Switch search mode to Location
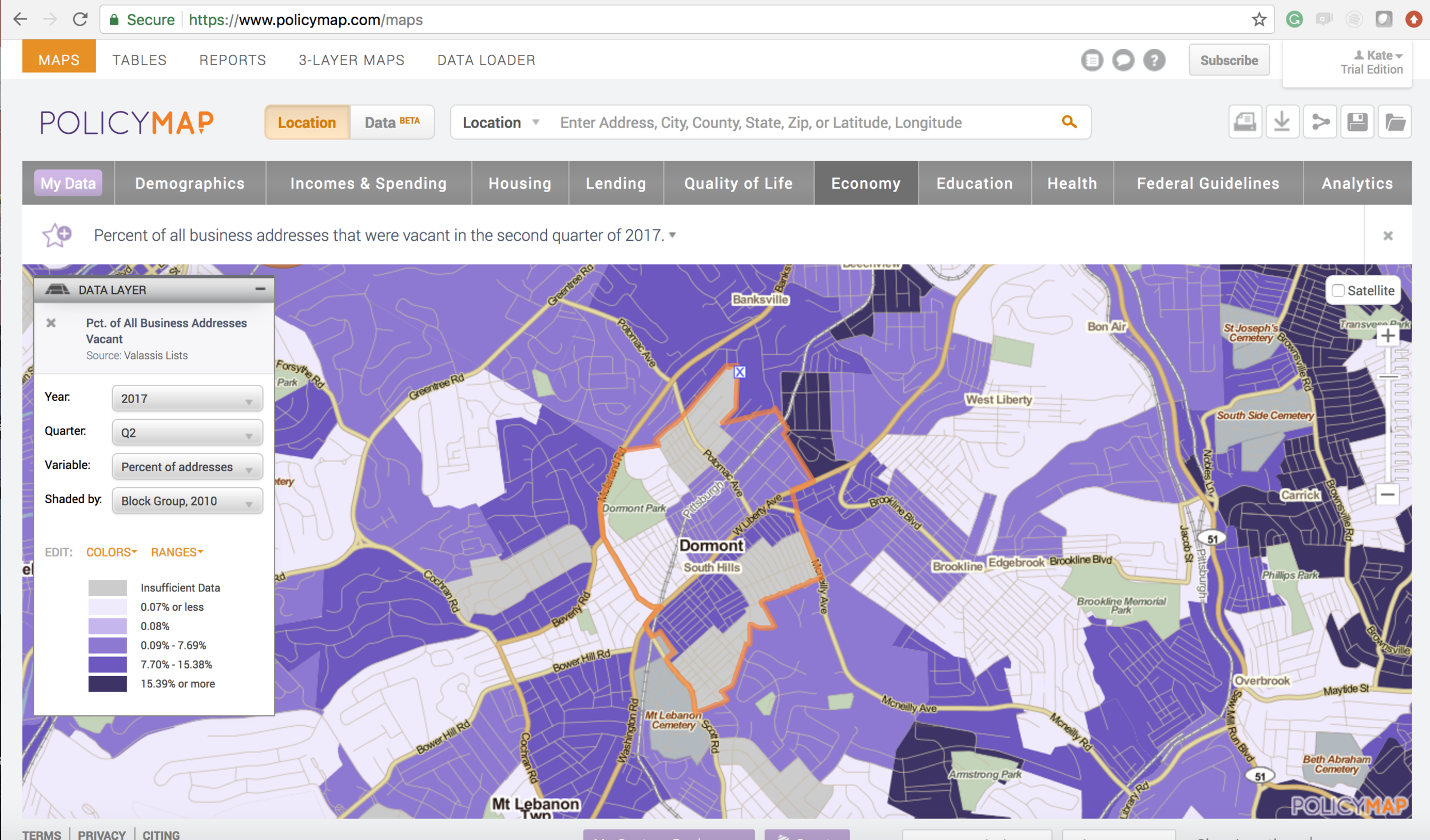Screen dimensions: 1430x840 click(x=307, y=122)
